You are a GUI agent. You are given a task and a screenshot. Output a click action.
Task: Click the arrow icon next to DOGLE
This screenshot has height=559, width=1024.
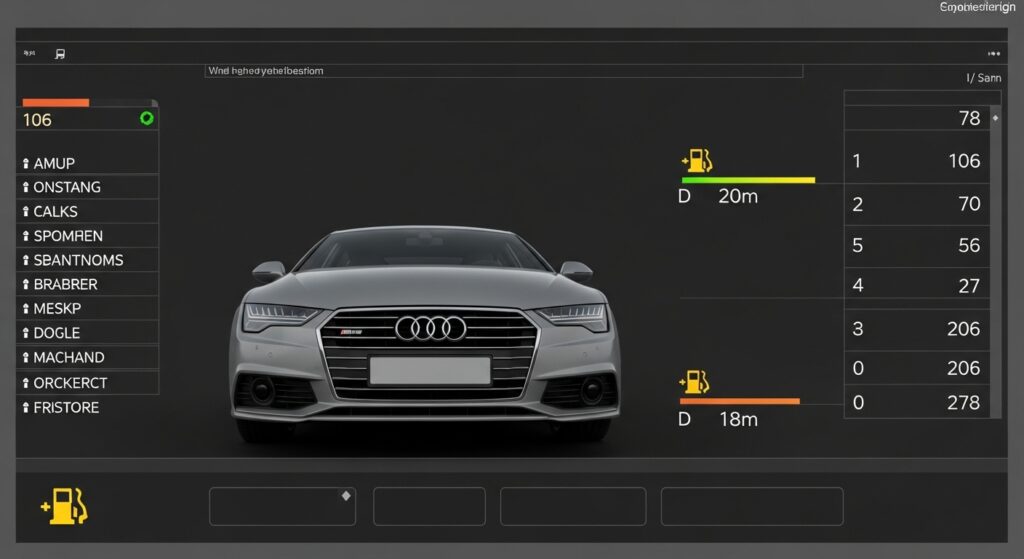(x=25, y=333)
